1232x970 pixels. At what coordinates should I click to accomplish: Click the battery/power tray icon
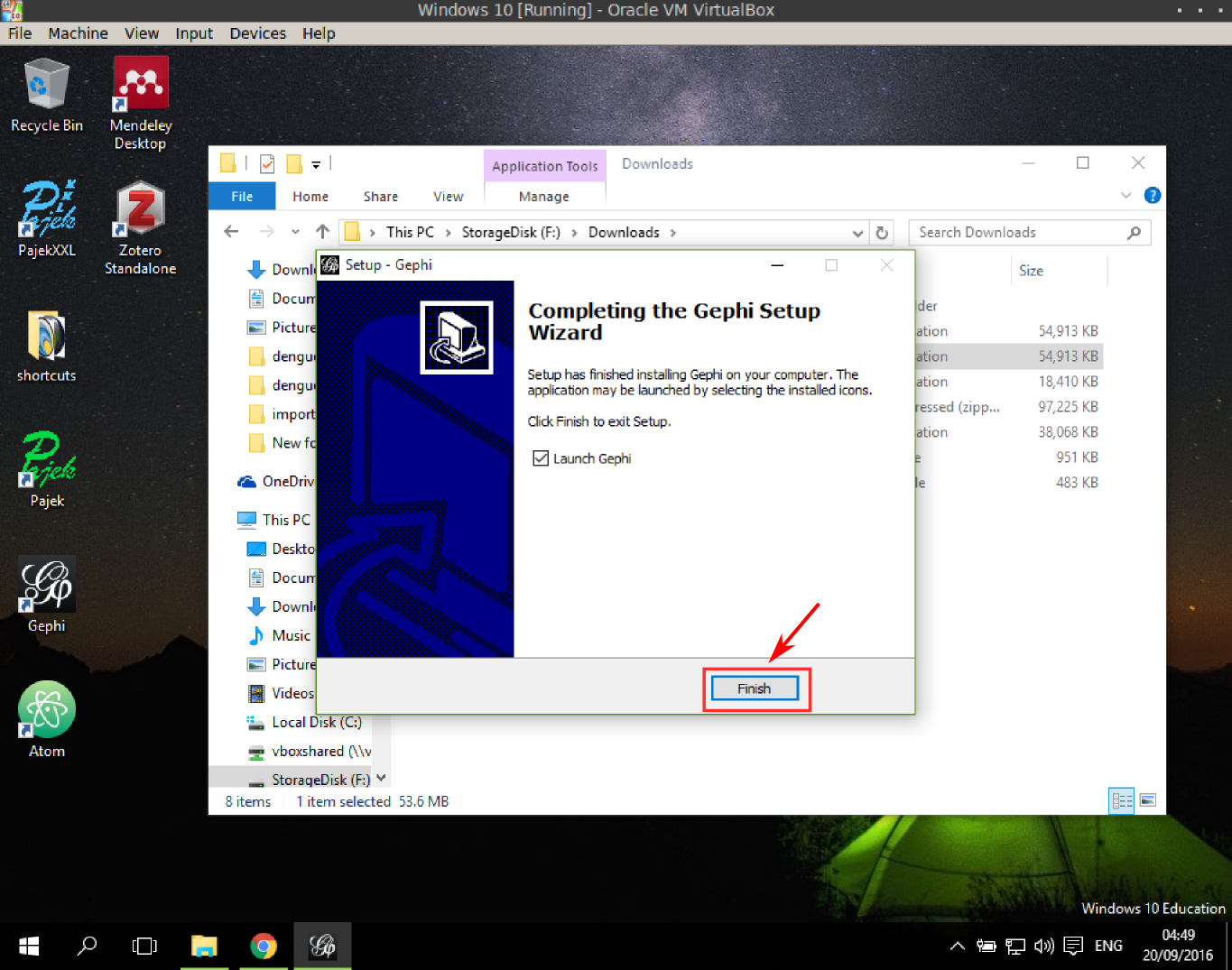(x=987, y=946)
